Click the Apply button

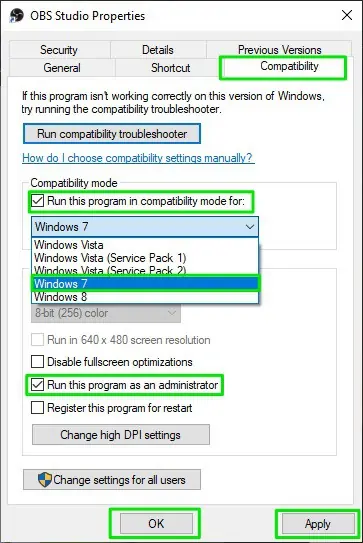point(318,524)
